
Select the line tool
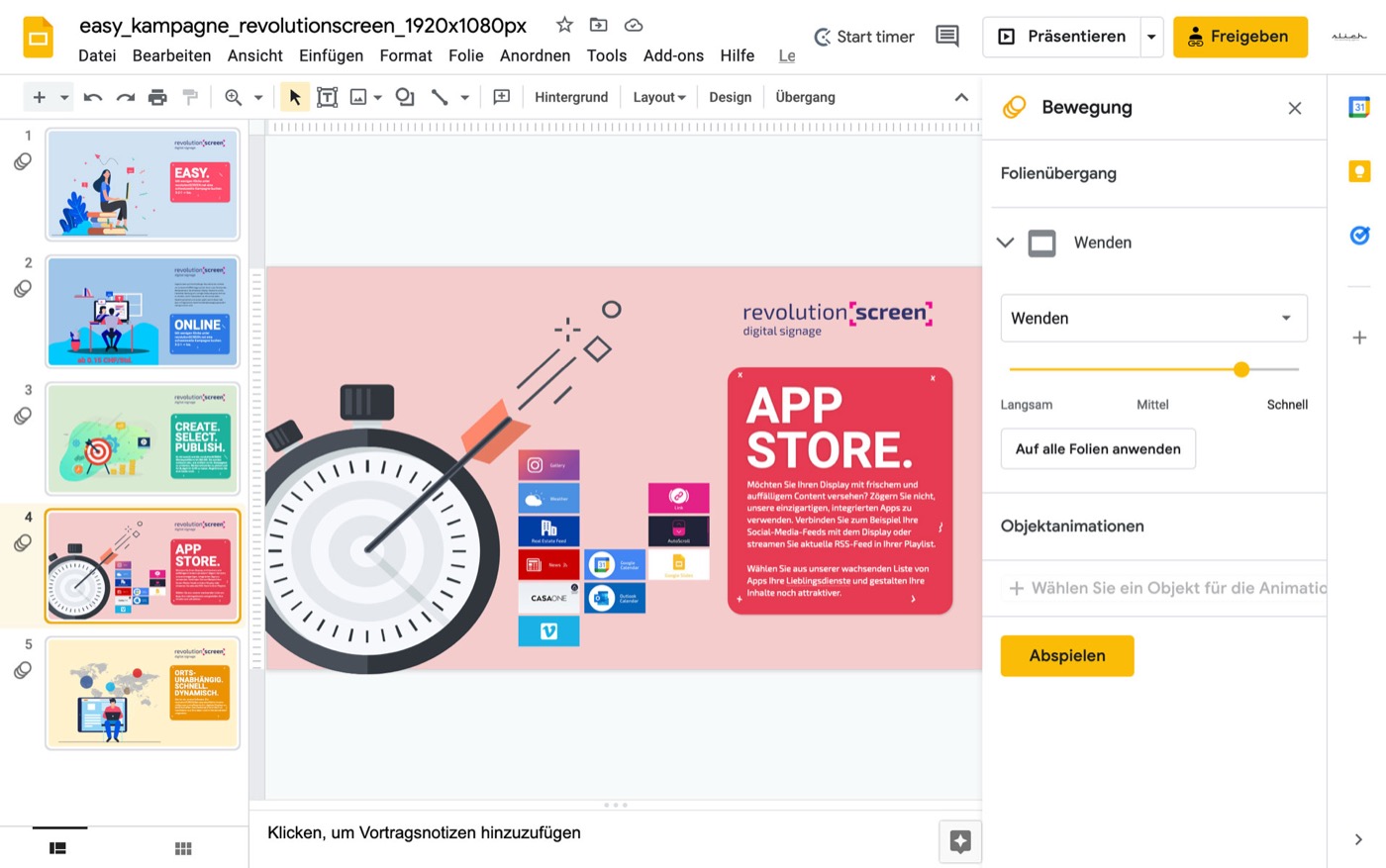coord(440,97)
